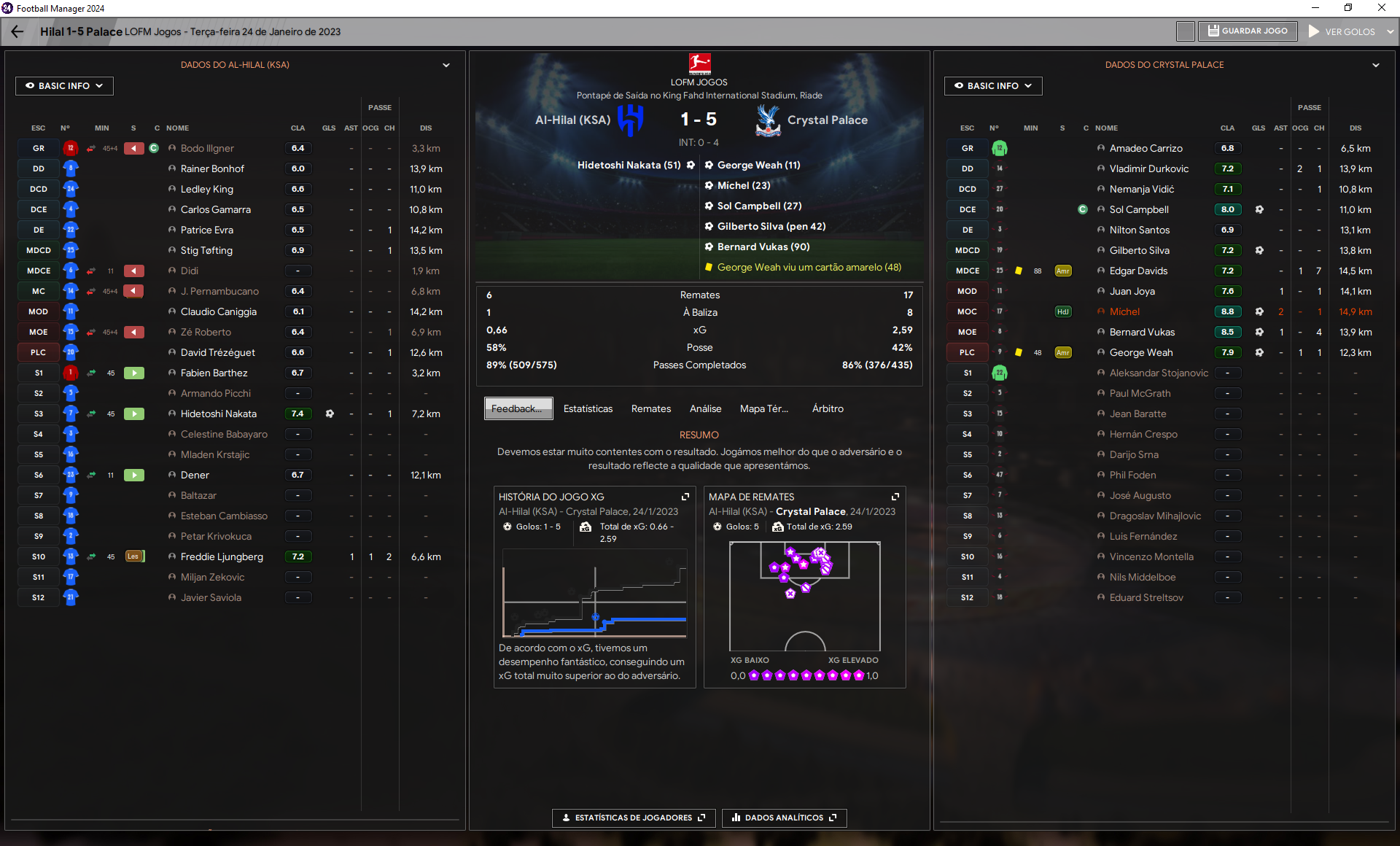1400x846 pixels.
Task: Select the Feedback tab
Action: (518, 408)
